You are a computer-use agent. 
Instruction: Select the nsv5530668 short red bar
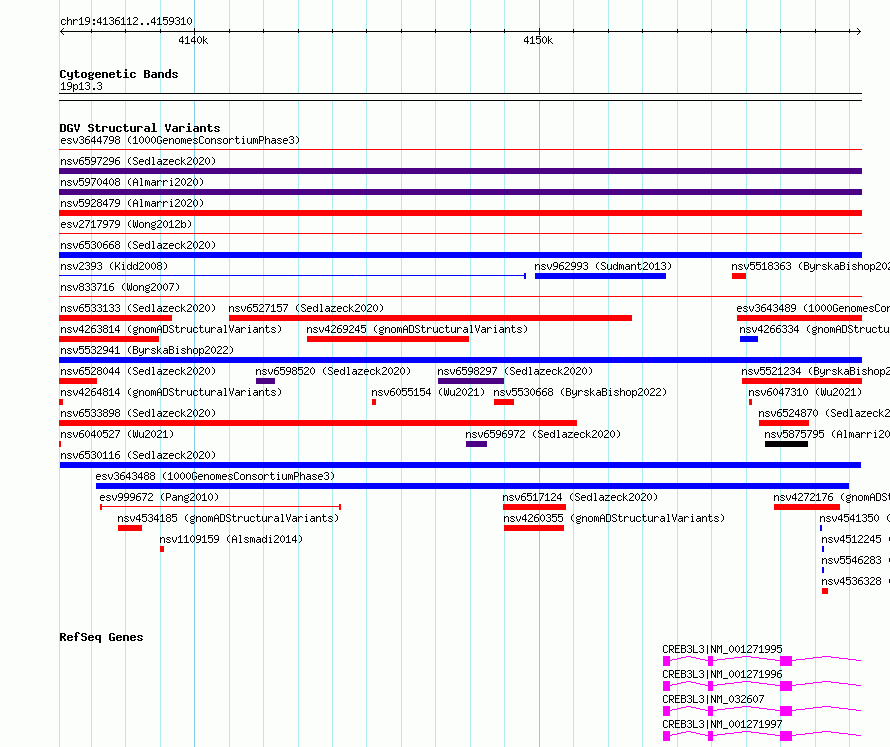504,402
